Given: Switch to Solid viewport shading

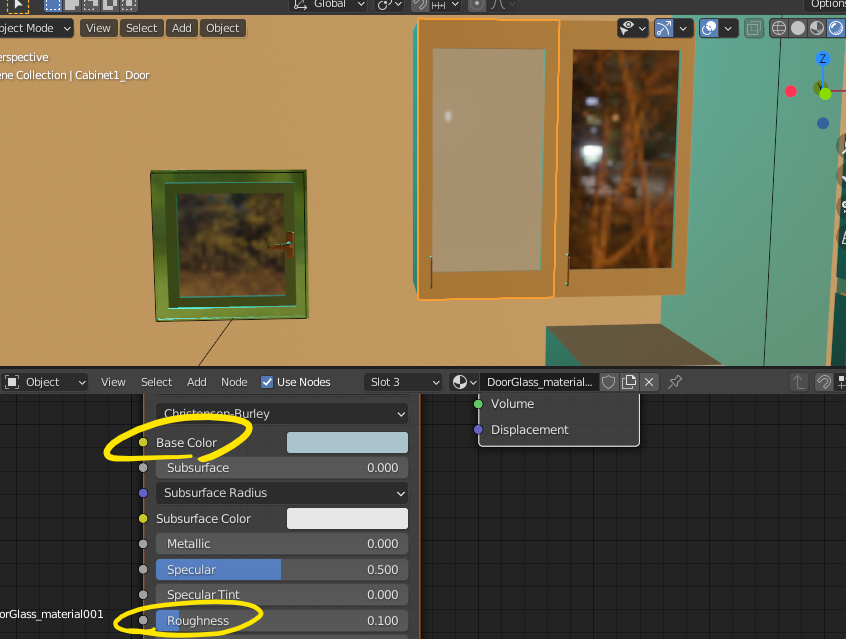Looking at the screenshot, I should coord(797,28).
